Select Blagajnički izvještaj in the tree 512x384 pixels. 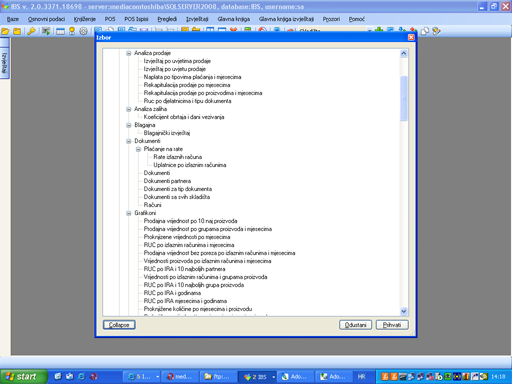click(167, 133)
